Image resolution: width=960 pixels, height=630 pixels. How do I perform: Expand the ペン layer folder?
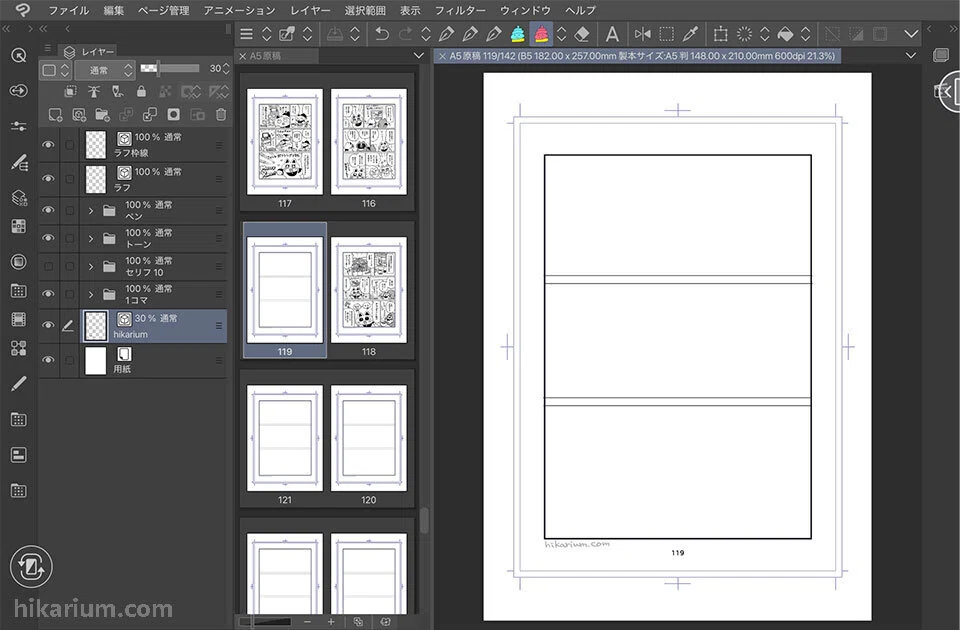[x=91, y=211]
